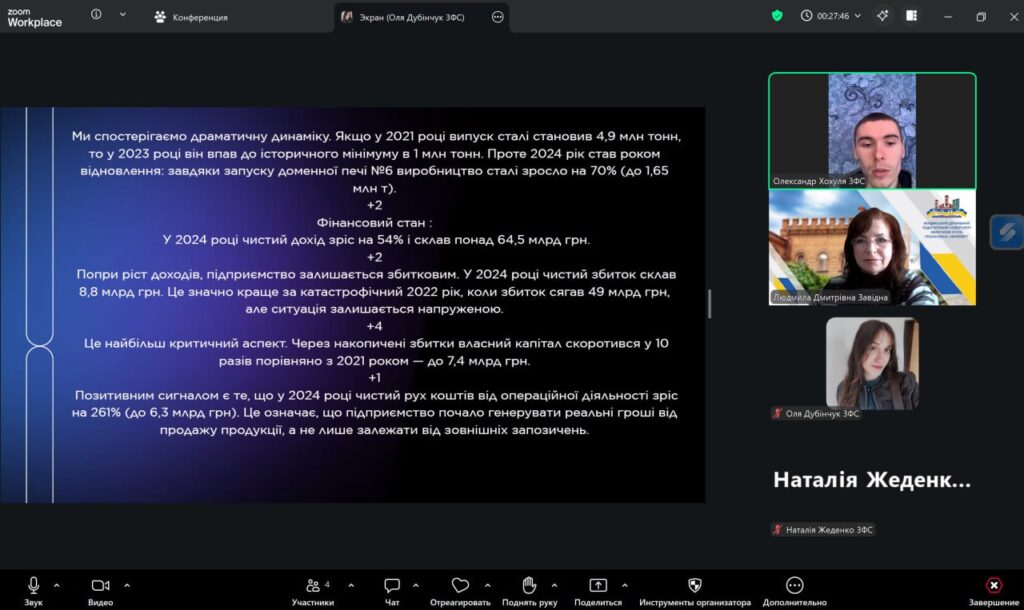
Task: Open the Чат chat panel
Action: 392,586
